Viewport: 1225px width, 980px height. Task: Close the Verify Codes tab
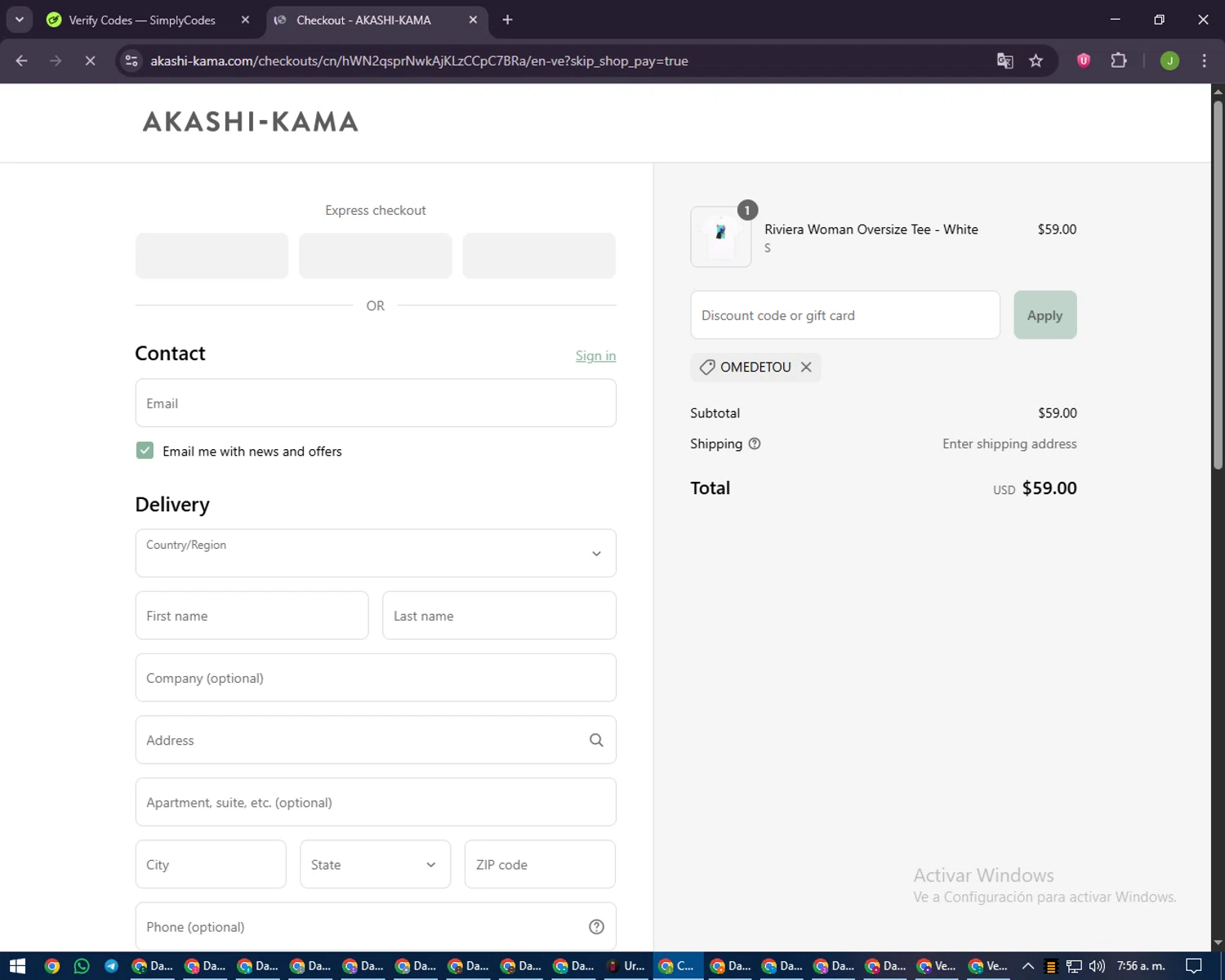point(245,20)
